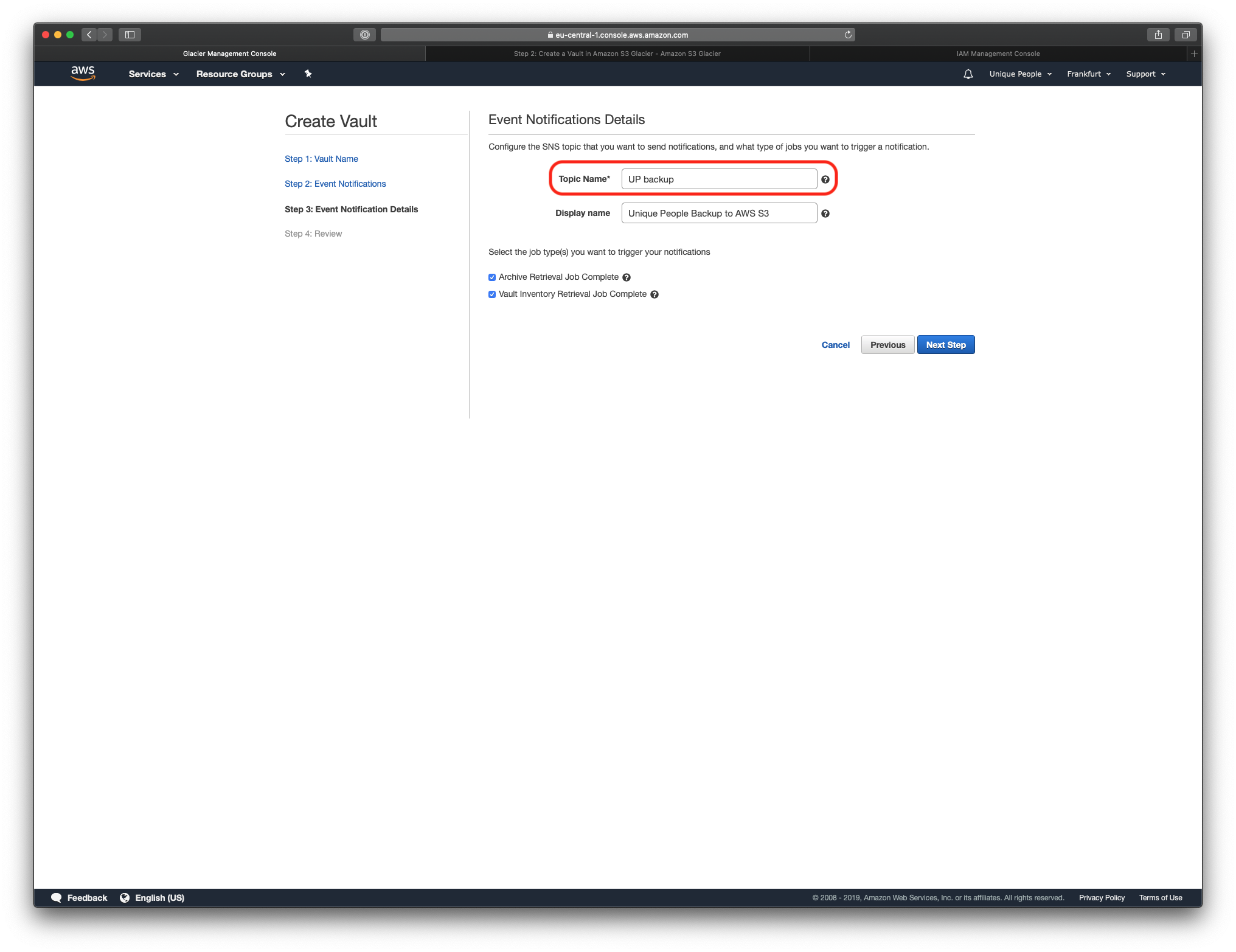Click the Safari share icon
Screen dimensions: 1236x952
pos(1158,35)
